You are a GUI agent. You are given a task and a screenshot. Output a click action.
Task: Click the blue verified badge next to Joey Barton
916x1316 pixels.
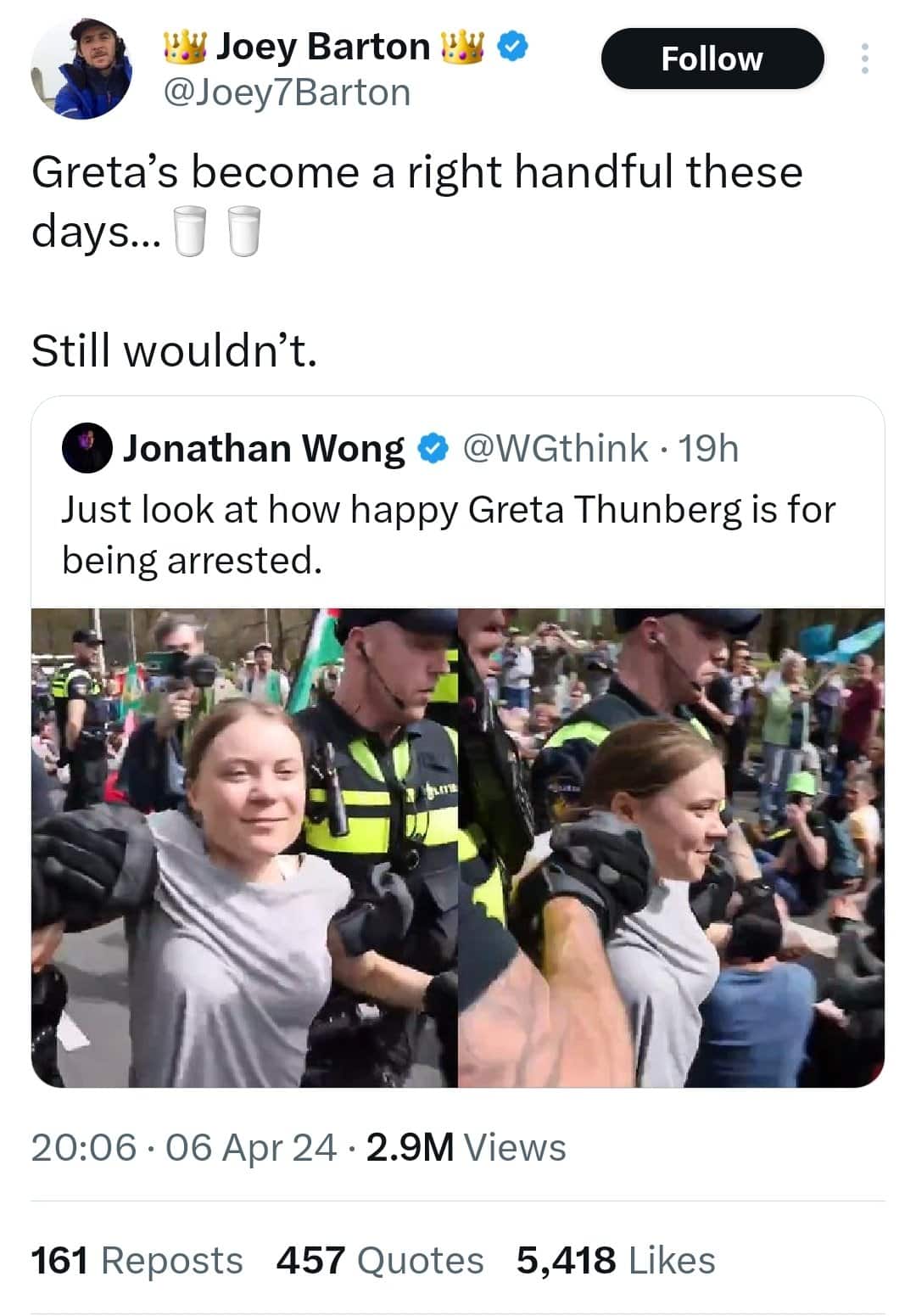(512, 47)
